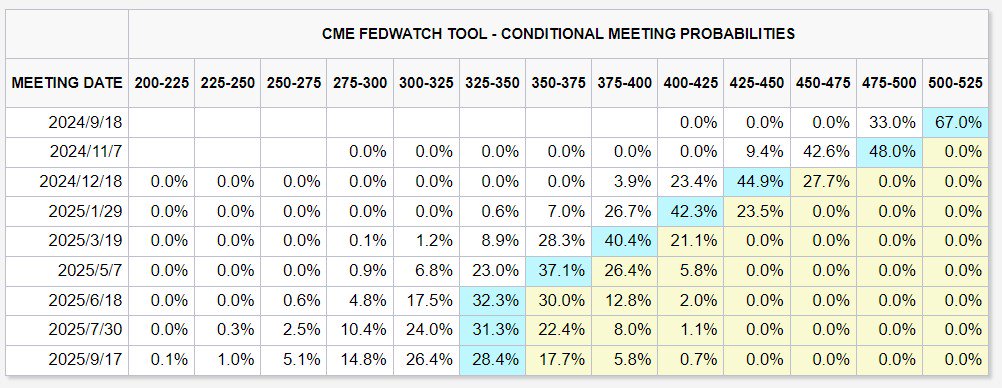Select the 42.3% cell for 2025/1/29

point(690,212)
